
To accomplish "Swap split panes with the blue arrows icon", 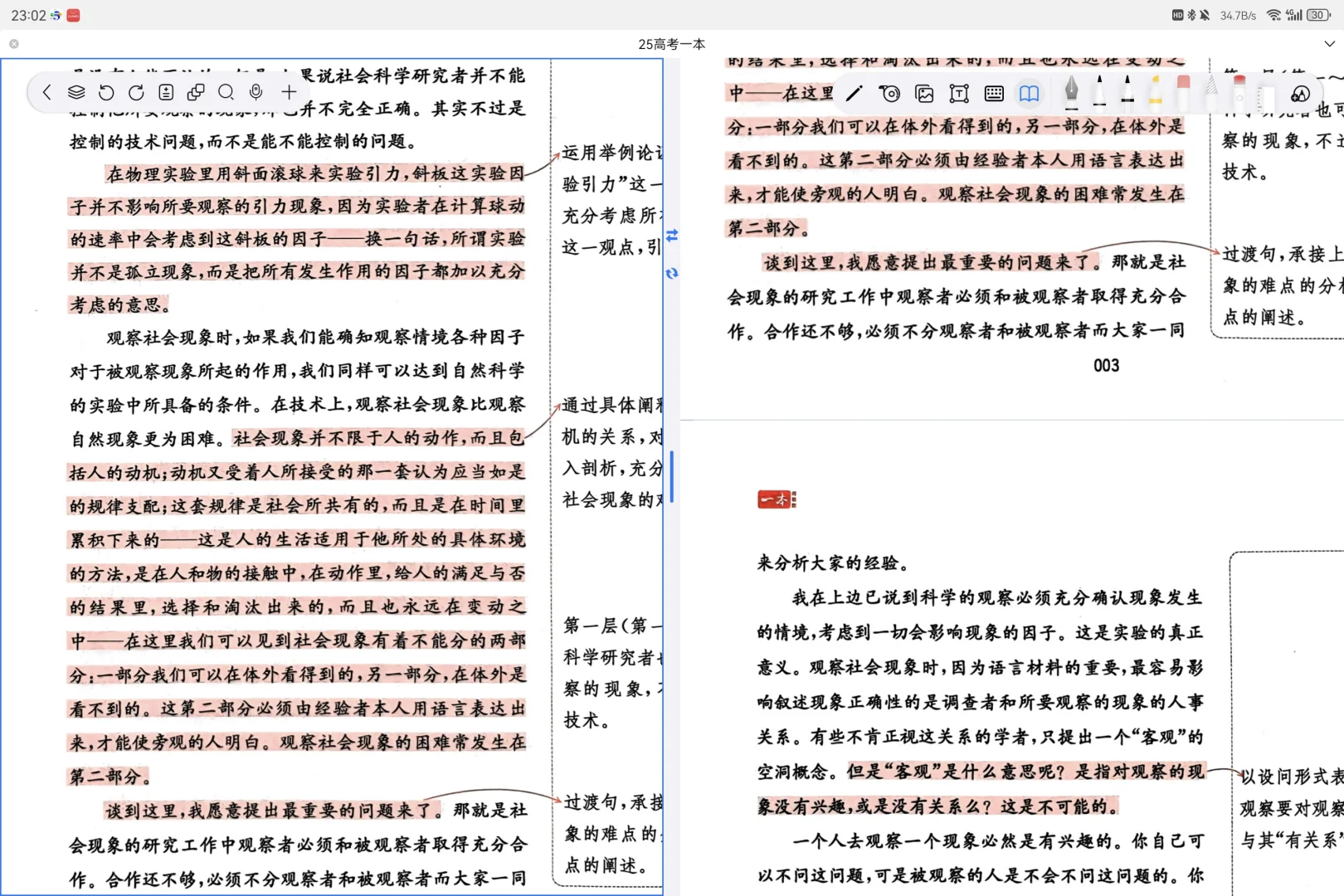I will pos(672,236).
